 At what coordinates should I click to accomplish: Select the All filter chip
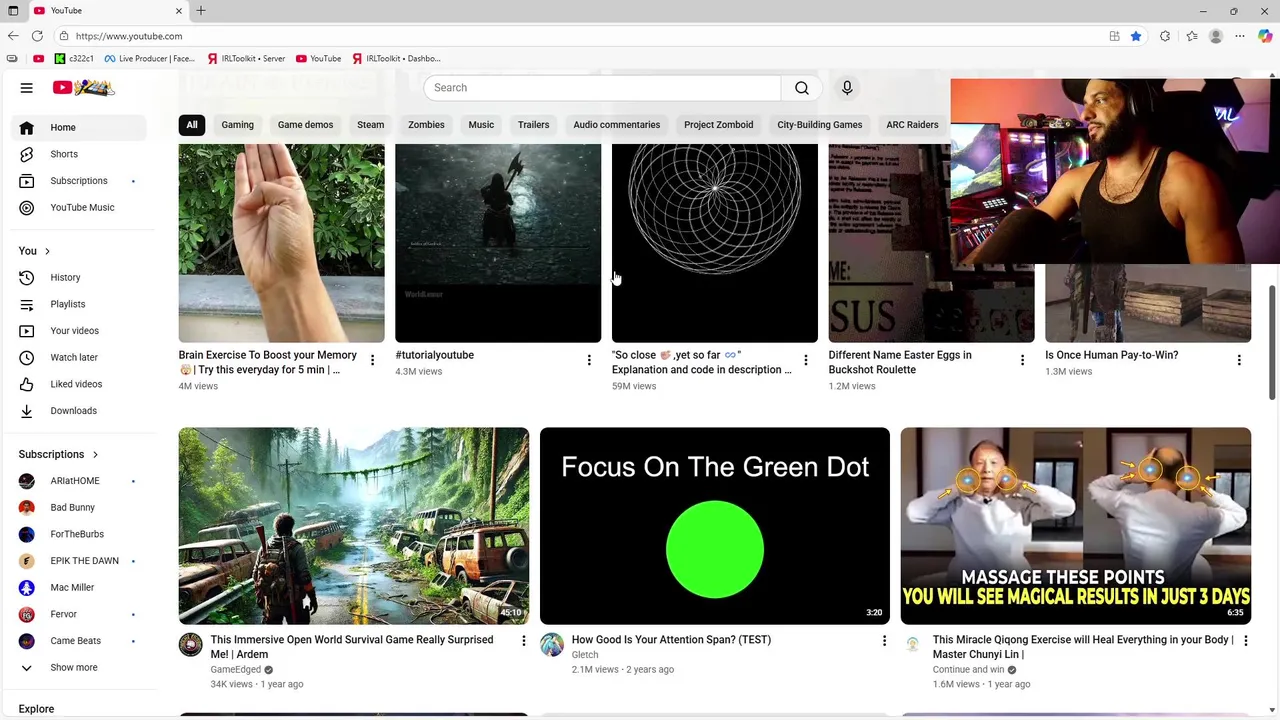click(x=192, y=125)
